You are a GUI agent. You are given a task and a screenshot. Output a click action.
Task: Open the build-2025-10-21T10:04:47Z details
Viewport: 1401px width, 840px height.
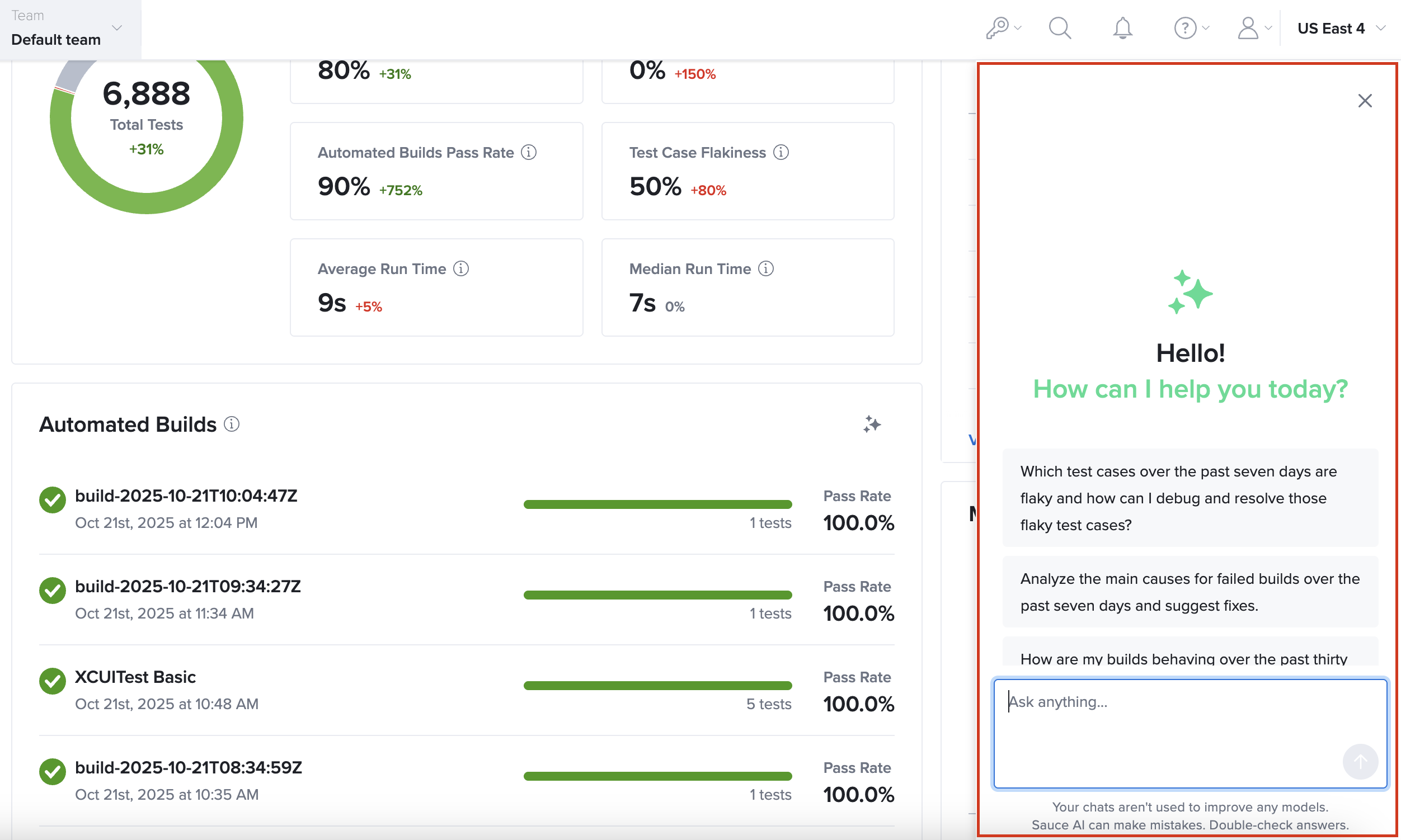pyautogui.click(x=186, y=495)
